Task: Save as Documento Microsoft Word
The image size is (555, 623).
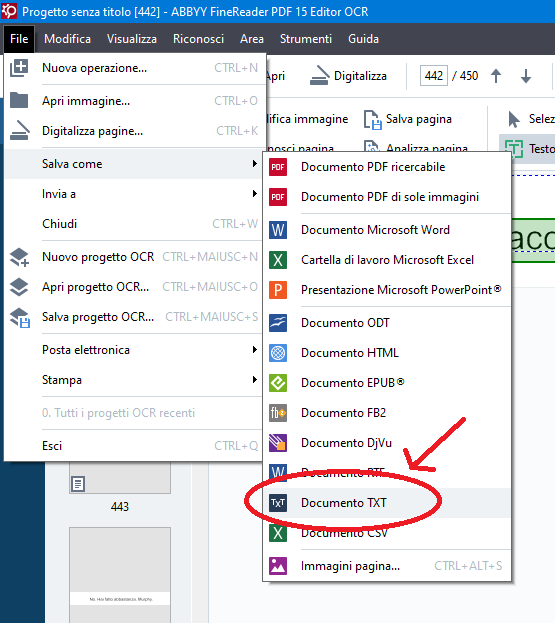Action: [x=387, y=230]
